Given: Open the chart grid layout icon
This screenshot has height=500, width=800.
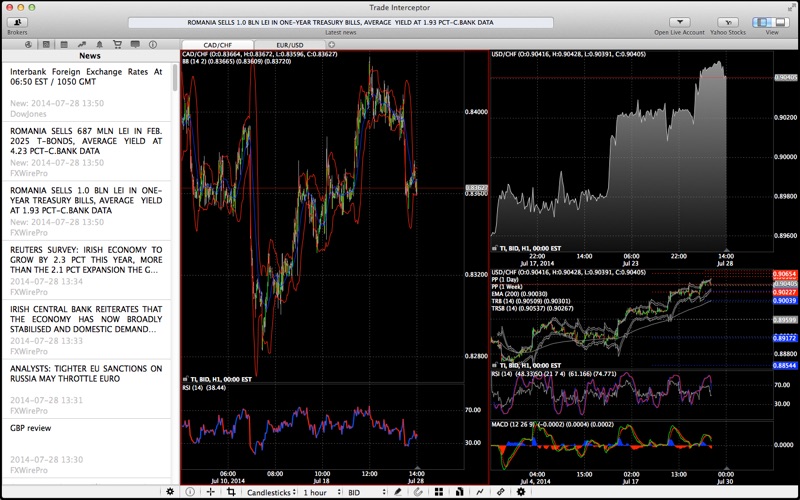Looking at the screenshot, I should coord(439,492).
